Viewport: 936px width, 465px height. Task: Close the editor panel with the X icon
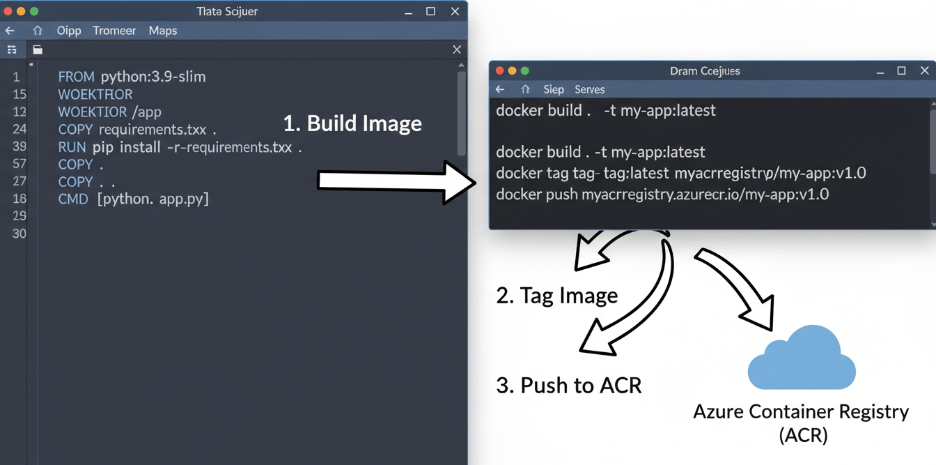[457, 50]
